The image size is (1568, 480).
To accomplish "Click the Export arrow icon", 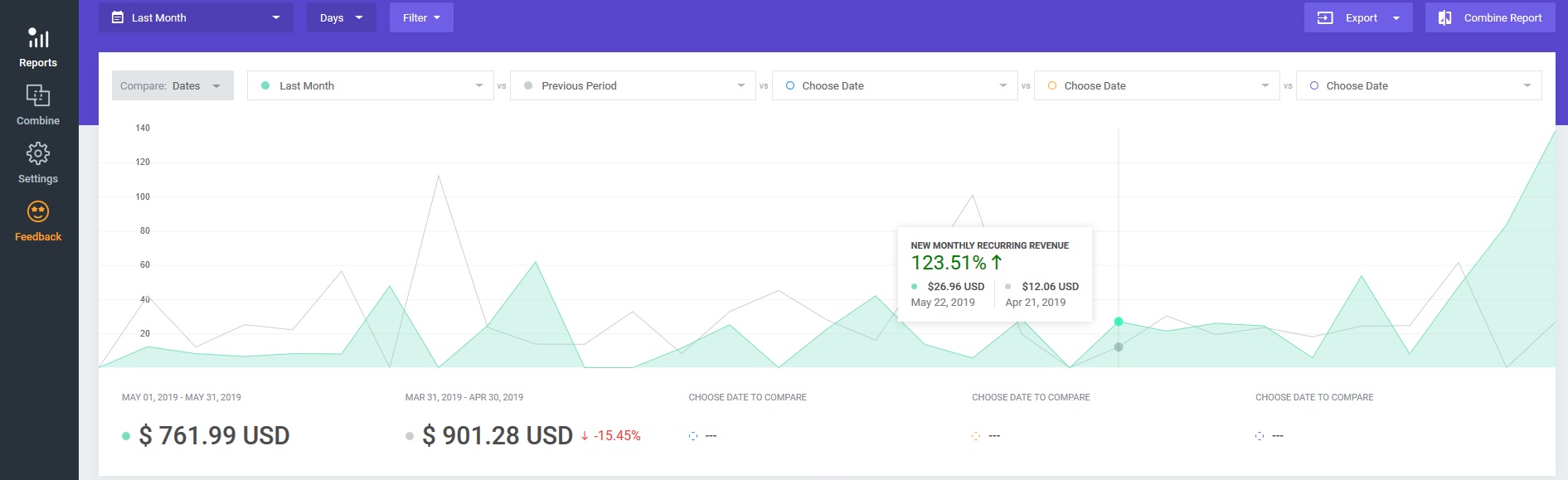I will 1325,17.
